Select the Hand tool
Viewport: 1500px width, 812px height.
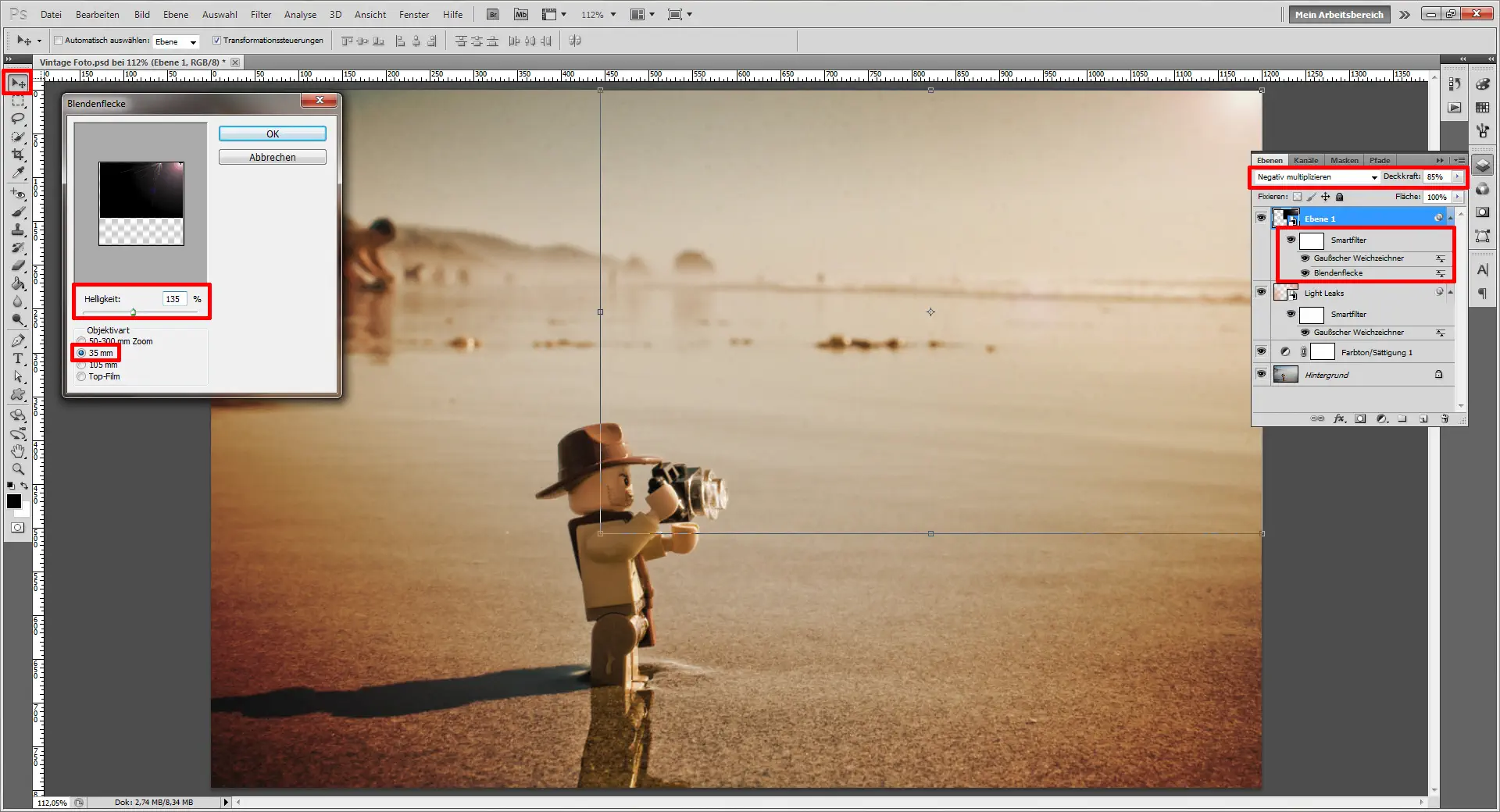17,451
